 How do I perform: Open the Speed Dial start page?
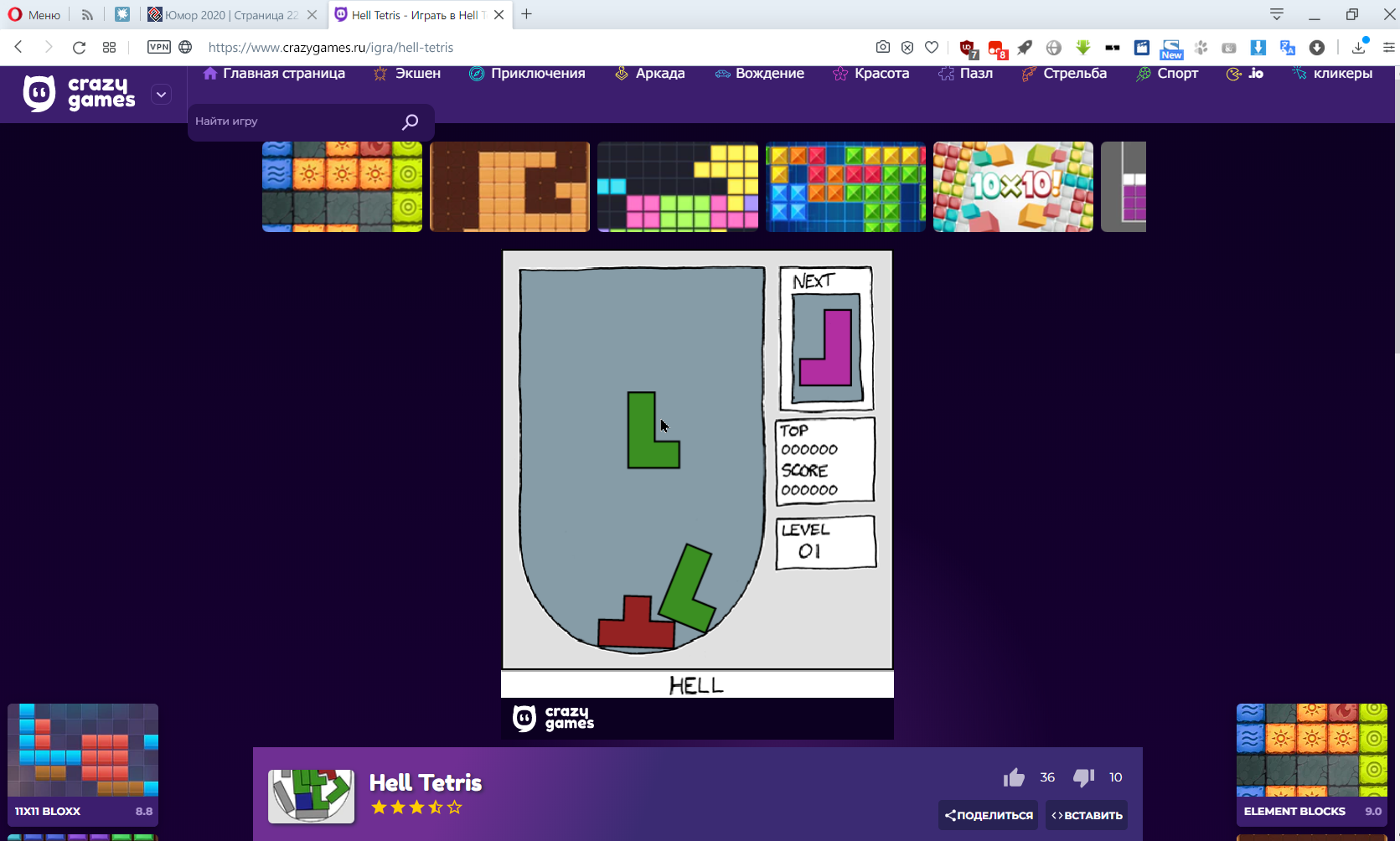click(x=109, y=47)
